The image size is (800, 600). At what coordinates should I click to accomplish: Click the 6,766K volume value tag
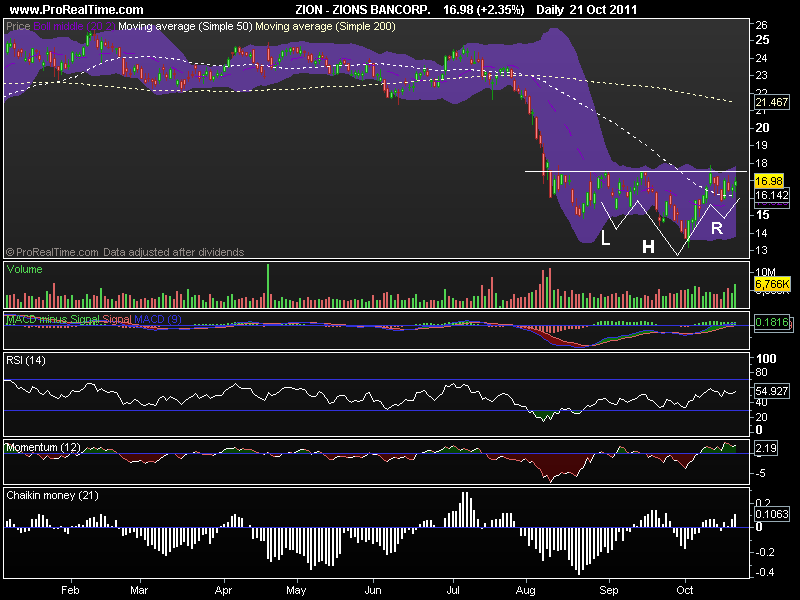[x=772, y=284]
